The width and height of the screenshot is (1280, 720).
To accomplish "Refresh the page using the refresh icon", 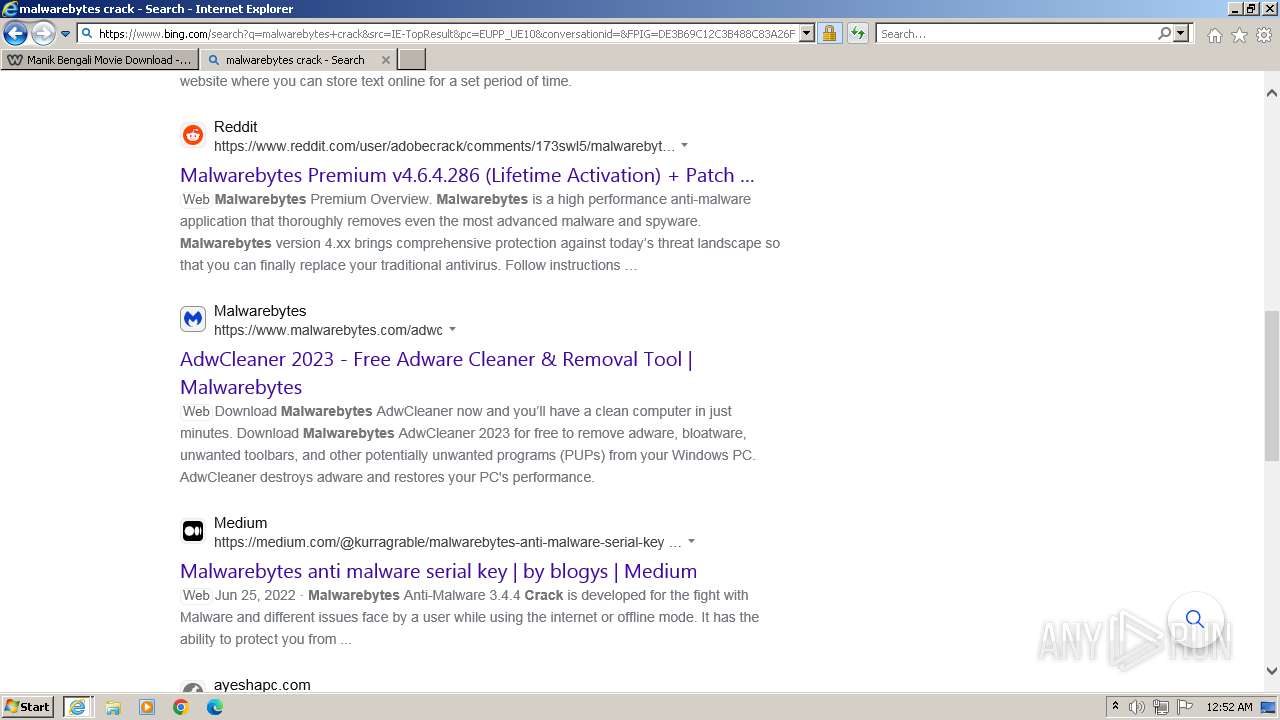I will 857,34.
